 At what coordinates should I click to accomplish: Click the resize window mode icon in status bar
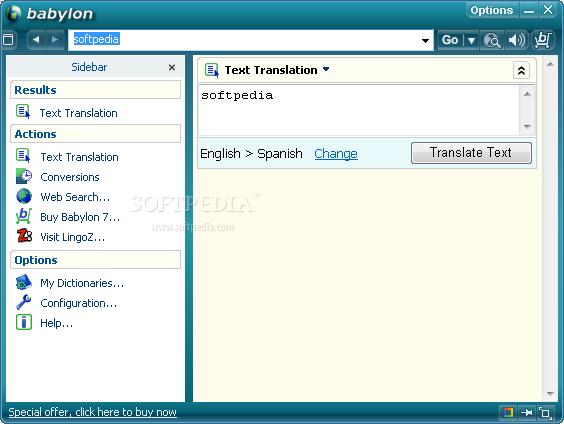click(x=545, y=413)
